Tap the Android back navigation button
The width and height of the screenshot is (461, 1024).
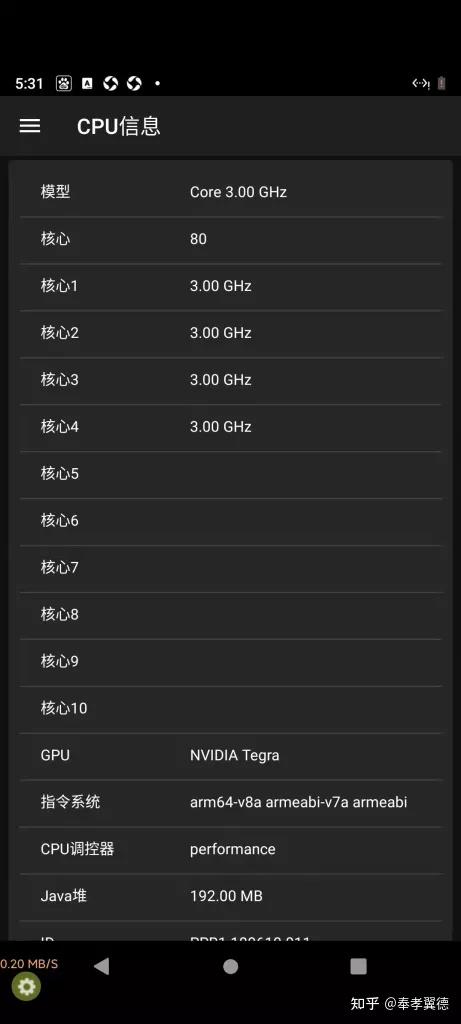[101, 966]
